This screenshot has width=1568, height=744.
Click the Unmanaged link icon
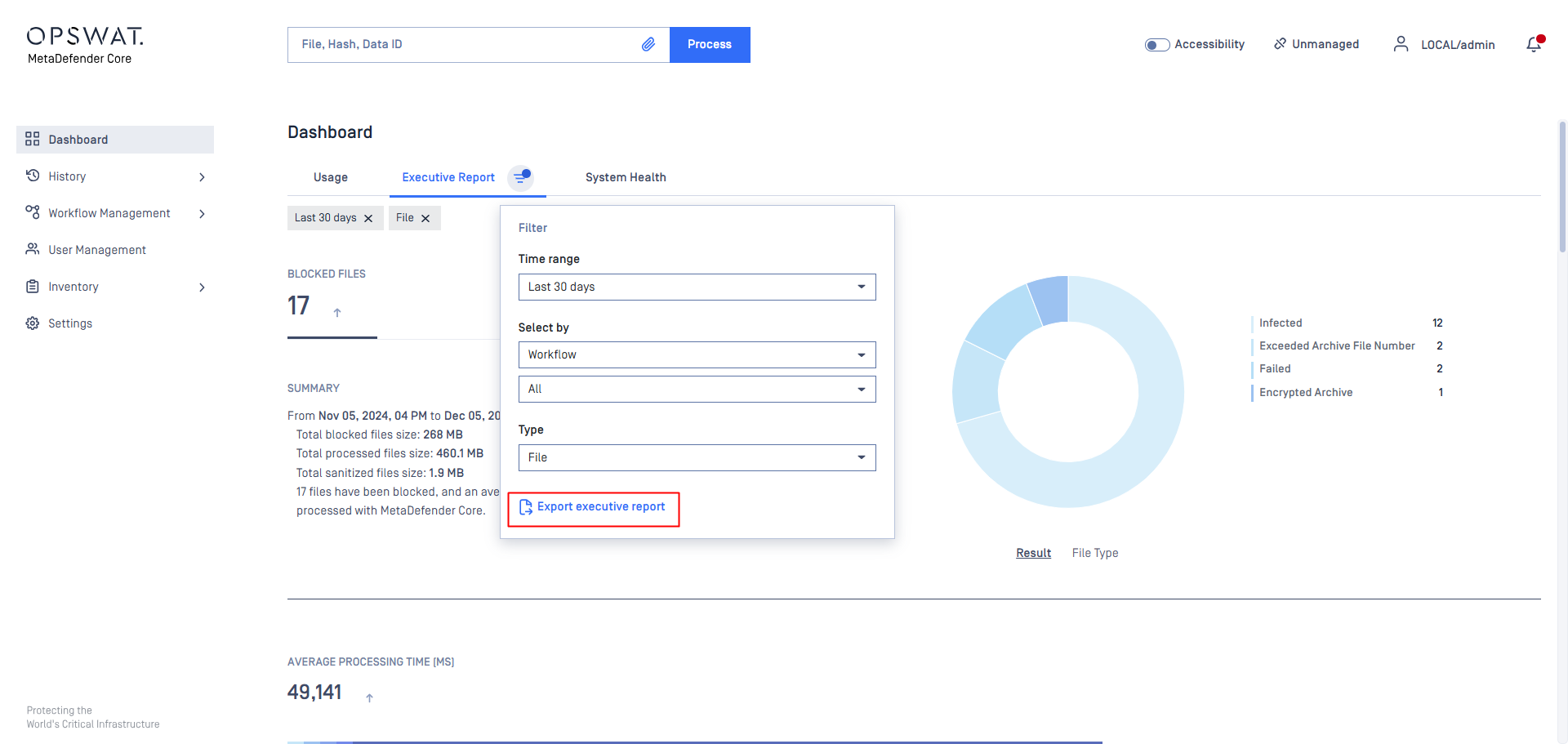[1280, 44]
